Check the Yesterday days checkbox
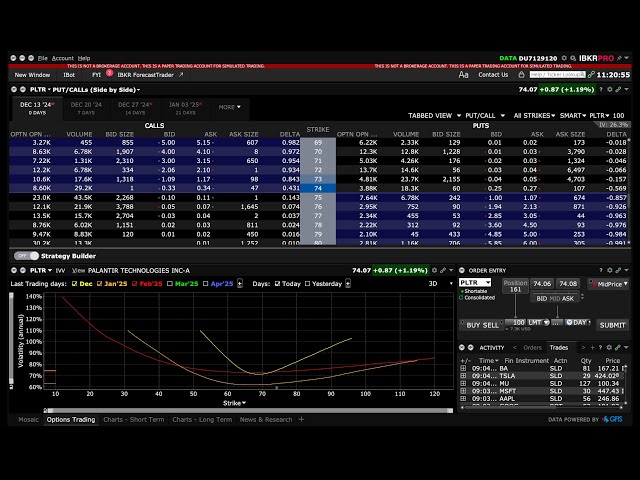 click(307, 284)
